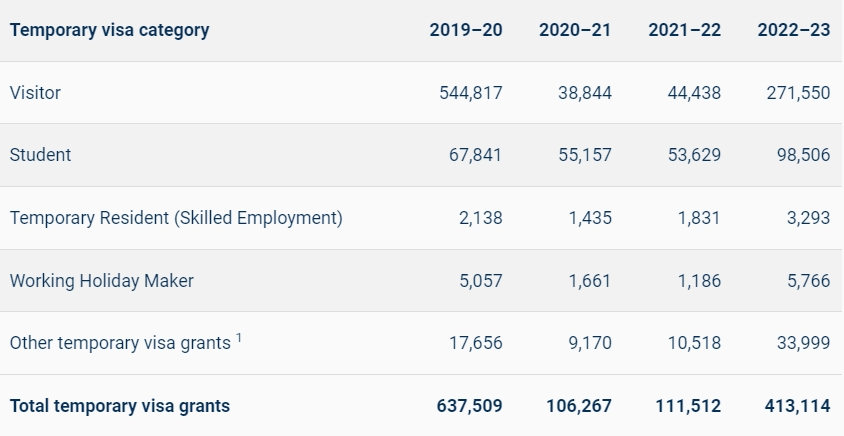The image size is (844, 436).
Task: Click total 2022–23 value 413,114
Action: [x=797, y=406]
